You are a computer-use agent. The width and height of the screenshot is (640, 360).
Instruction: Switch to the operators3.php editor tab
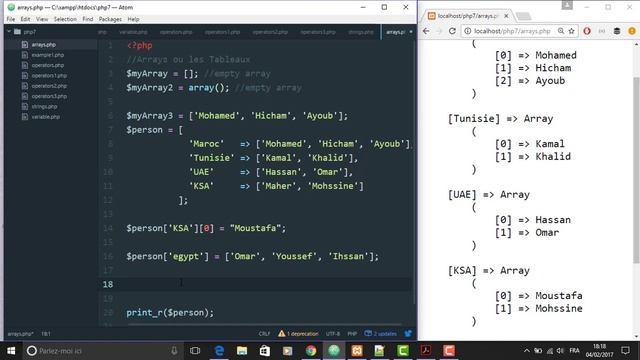(318, 32)
